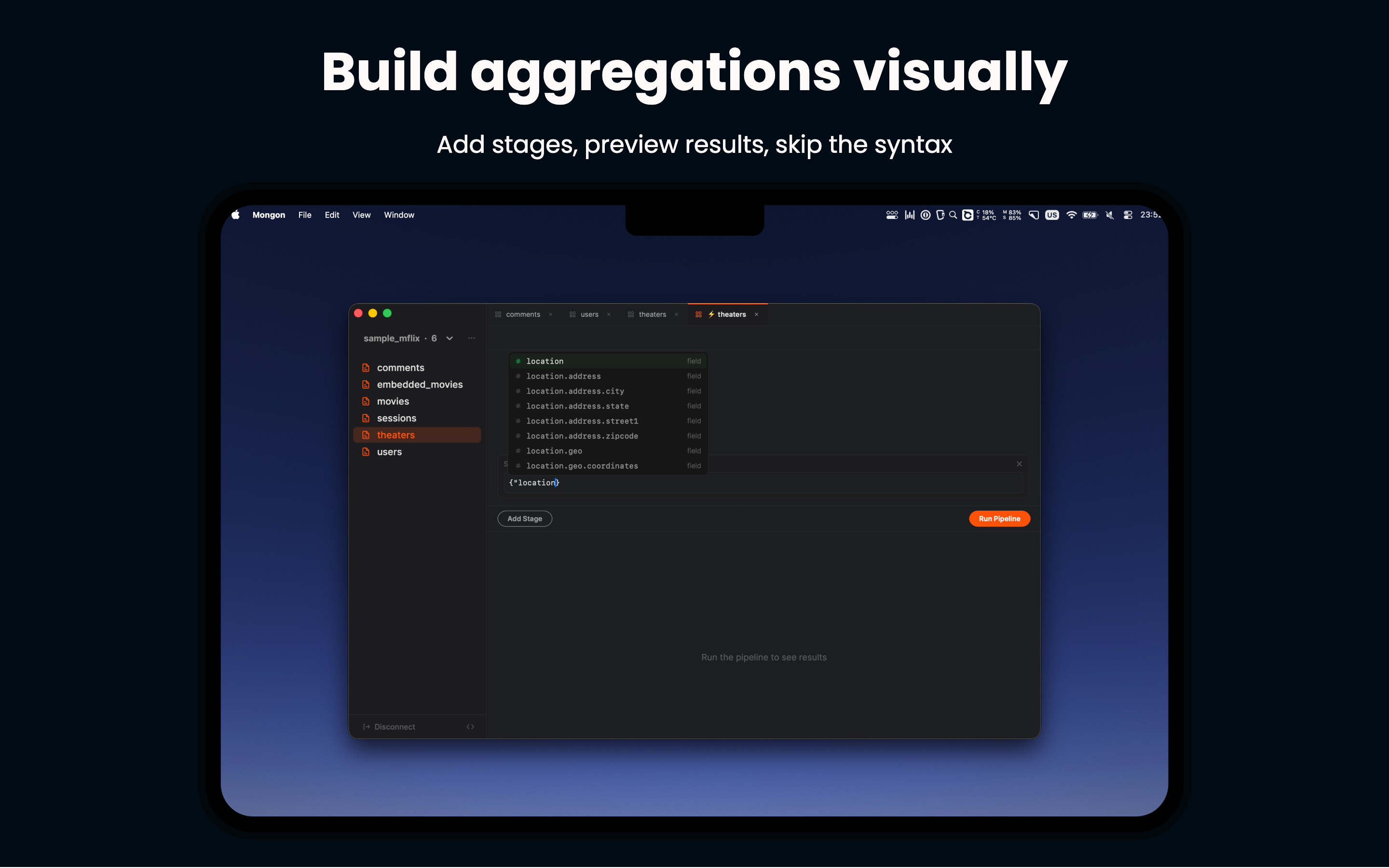Pick location.address.street1 suggestion
This screenshot has width=1389, height=868.
pyautogui.click(x=608, y=421)
